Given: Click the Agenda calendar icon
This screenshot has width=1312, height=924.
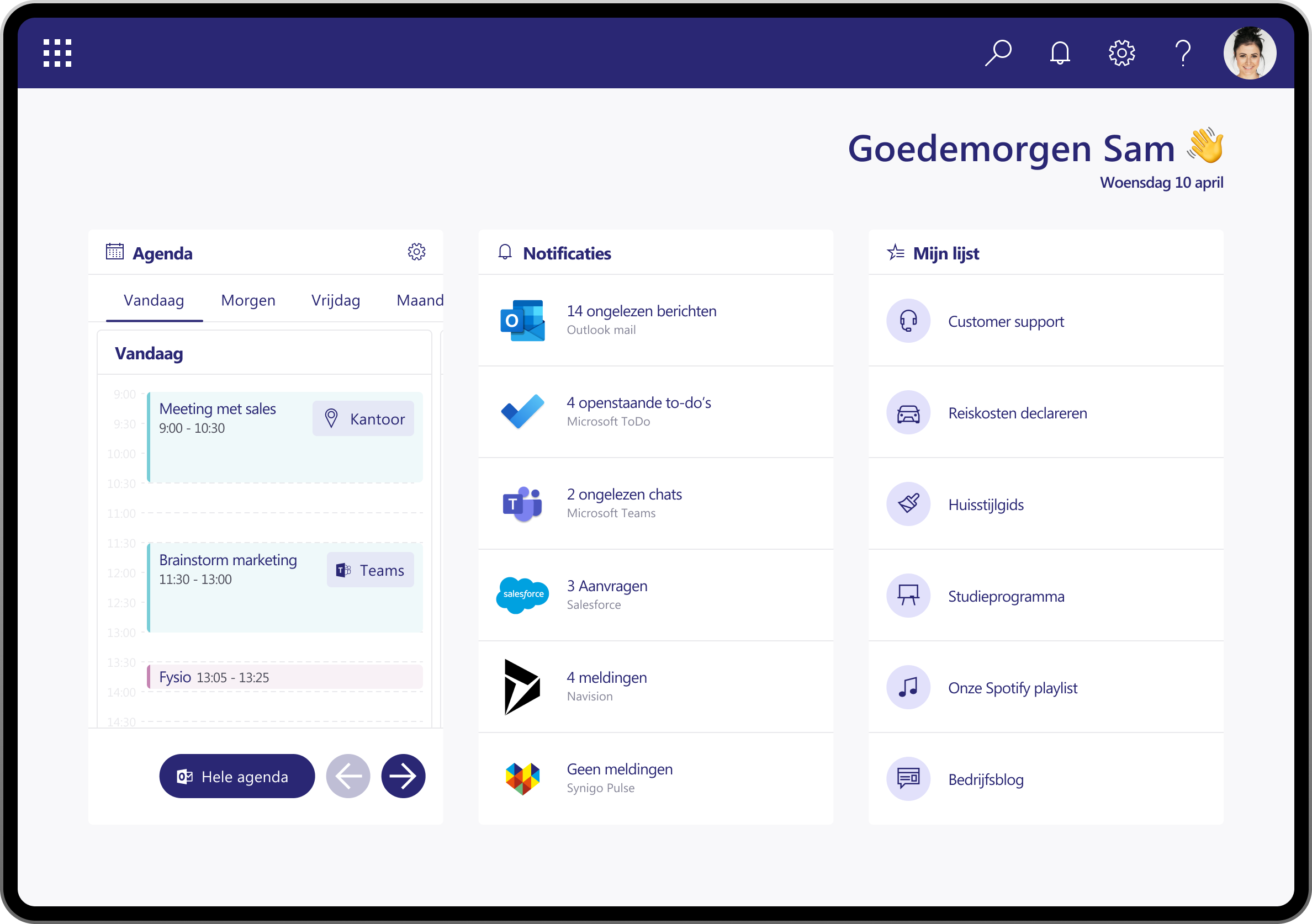Looking at the screenshot, I should (x=115, y=251).
